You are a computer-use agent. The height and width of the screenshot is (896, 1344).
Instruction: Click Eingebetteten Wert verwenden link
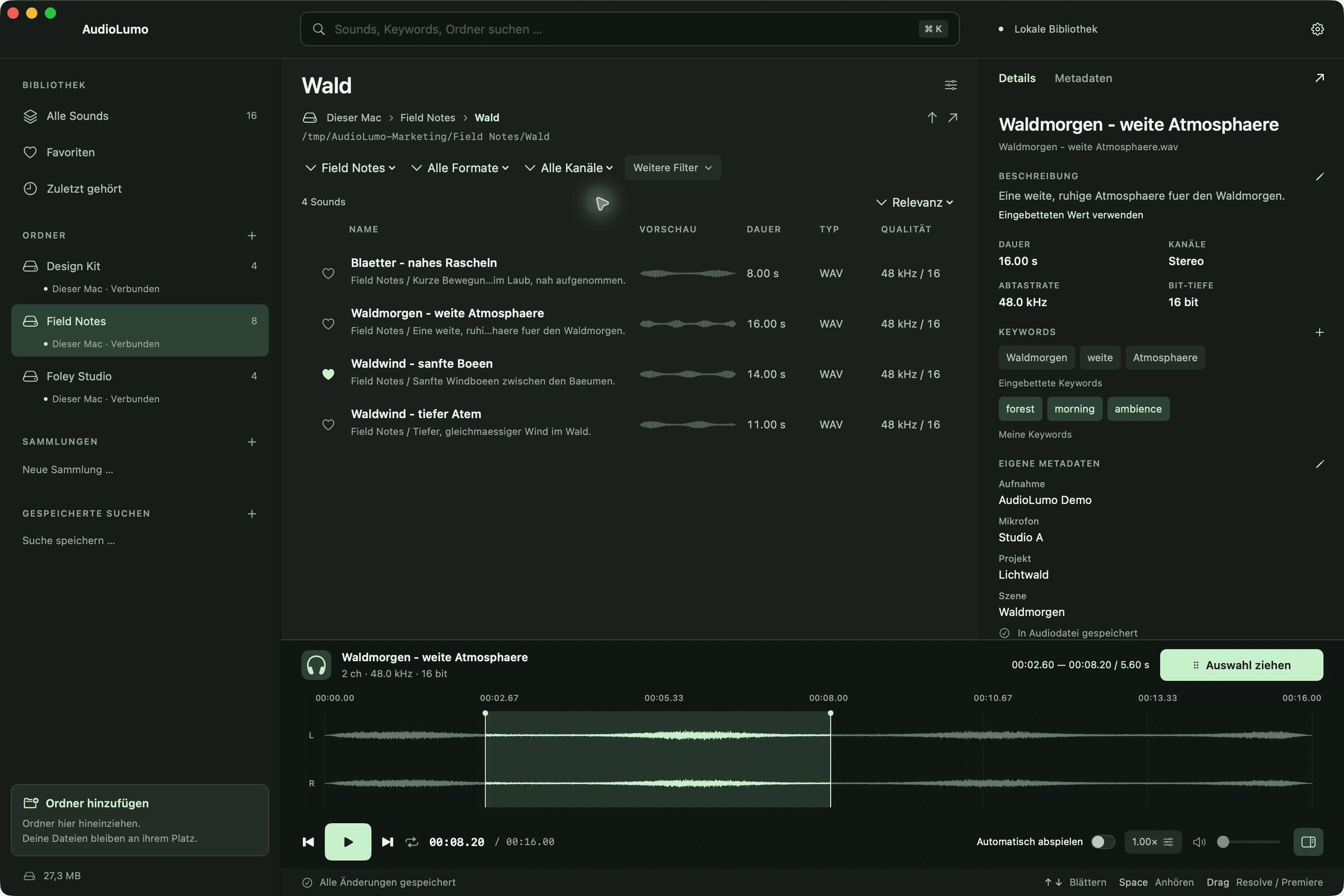tap(1070, 215)
